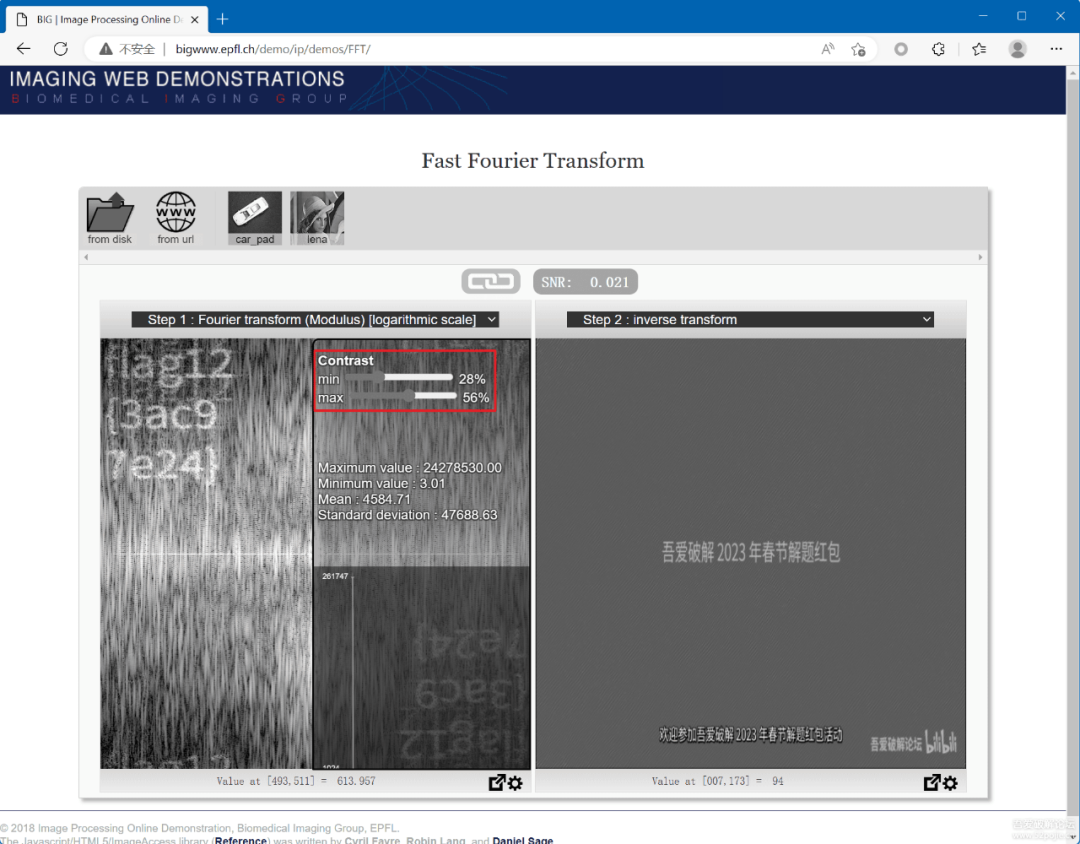Open the browser extensions menu

pos(938,49)
